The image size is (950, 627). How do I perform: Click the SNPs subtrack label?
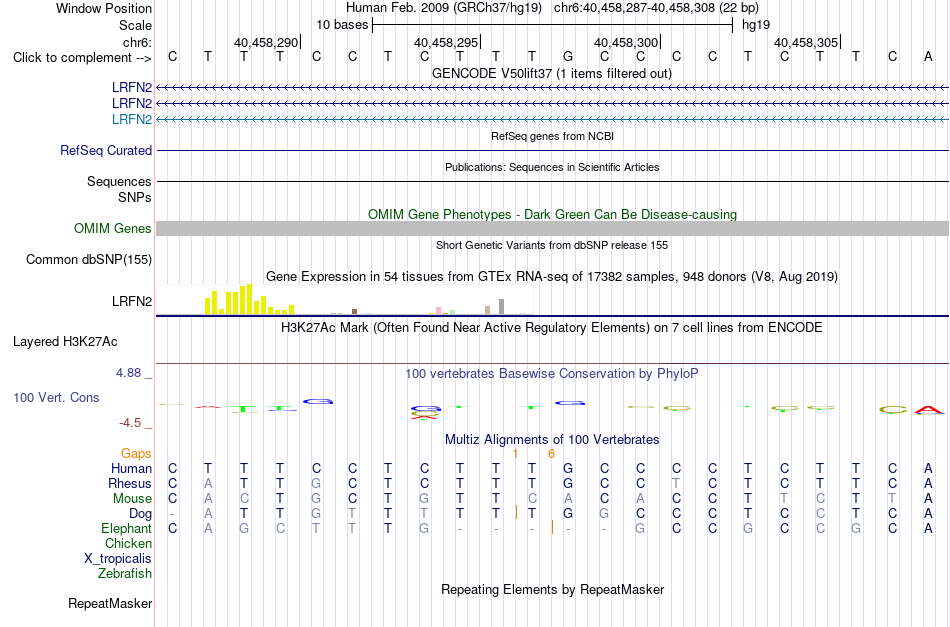coord(135,197)
